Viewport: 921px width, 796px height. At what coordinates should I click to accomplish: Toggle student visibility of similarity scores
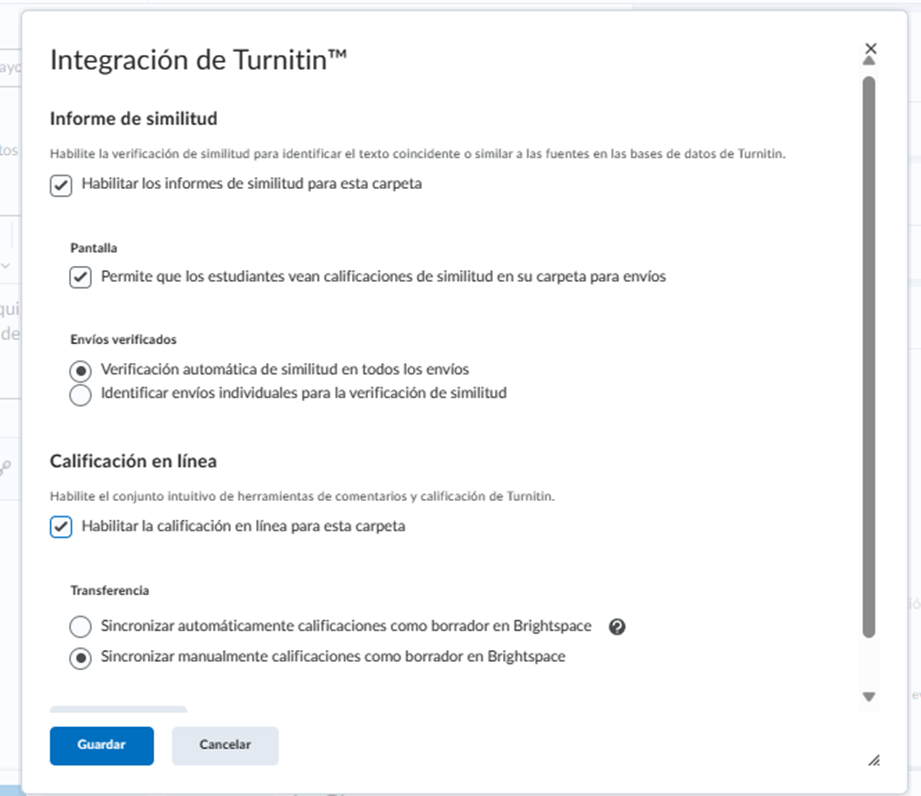[80, 276]
